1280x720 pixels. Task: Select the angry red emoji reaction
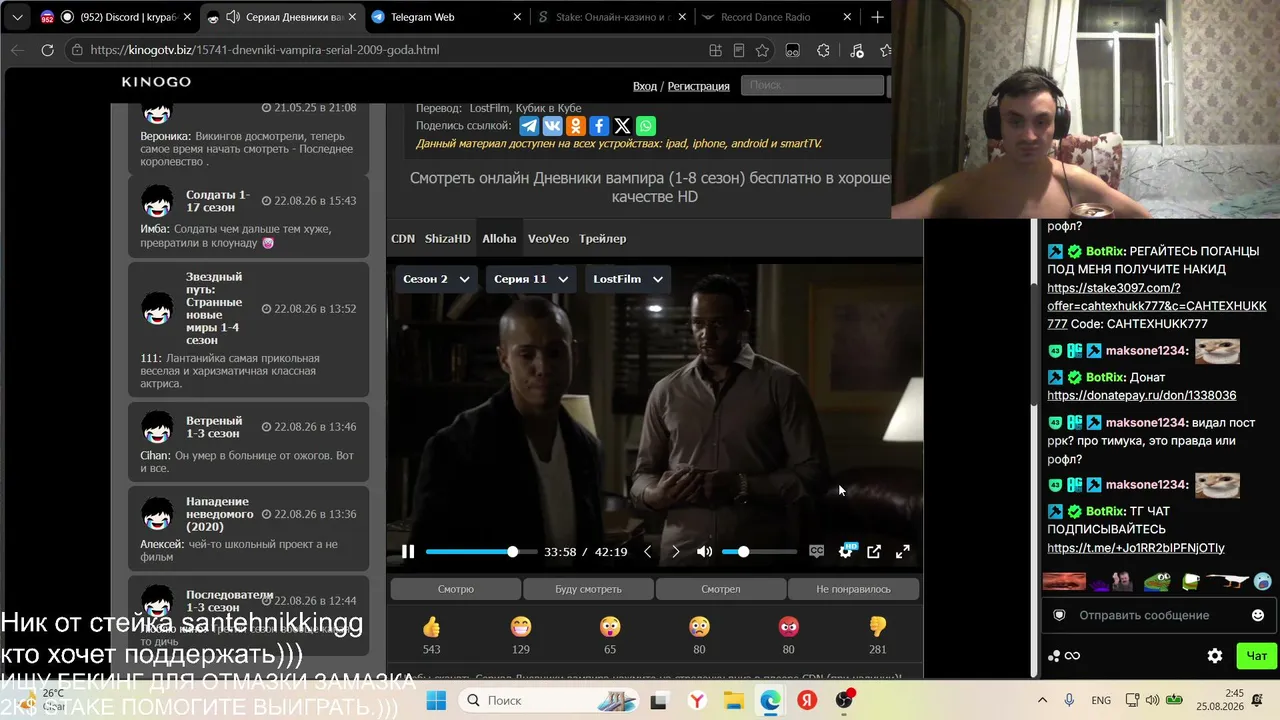tap(788, 627)
